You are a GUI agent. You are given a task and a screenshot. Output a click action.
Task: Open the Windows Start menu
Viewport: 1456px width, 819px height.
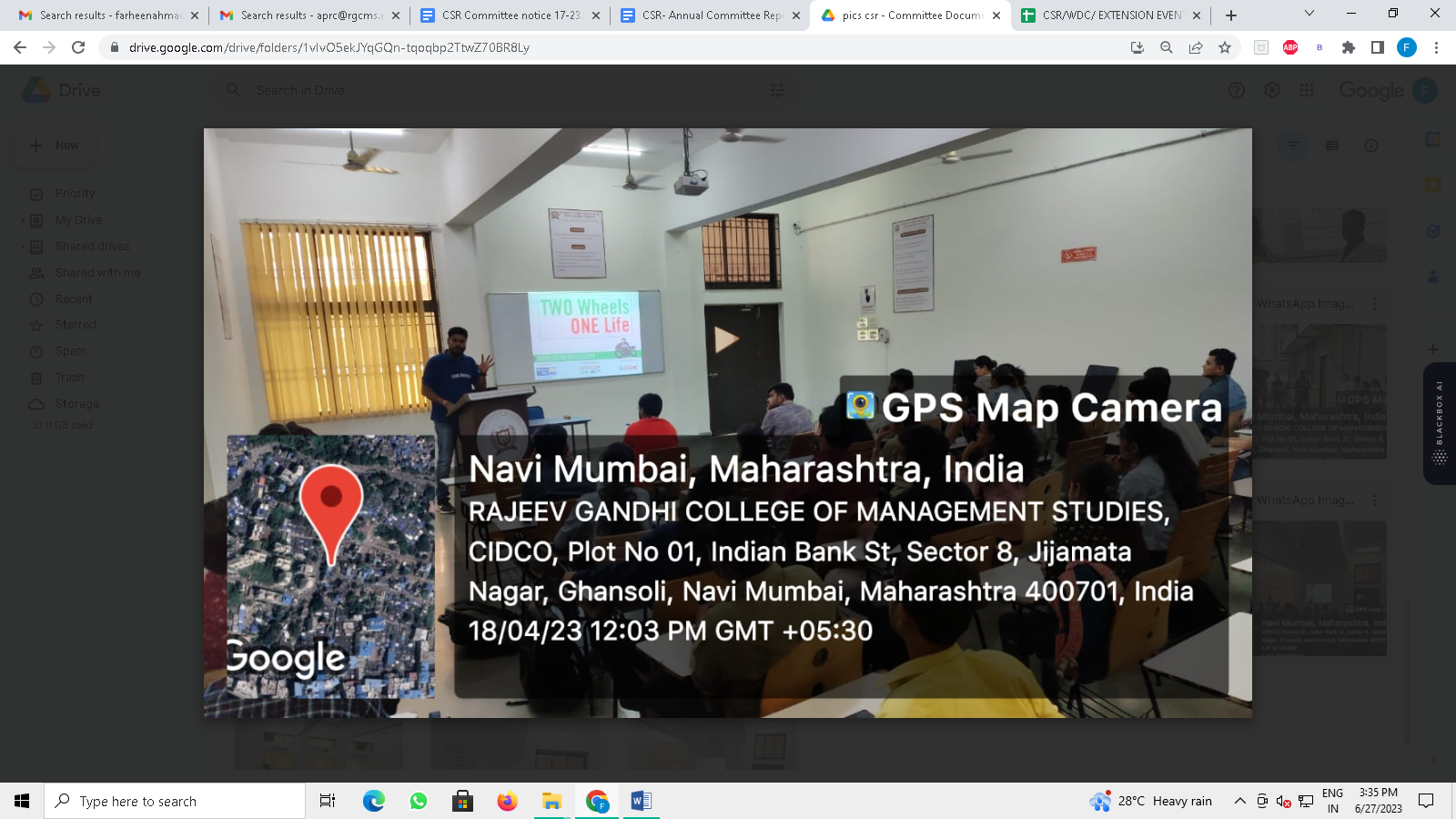[22, 801]
